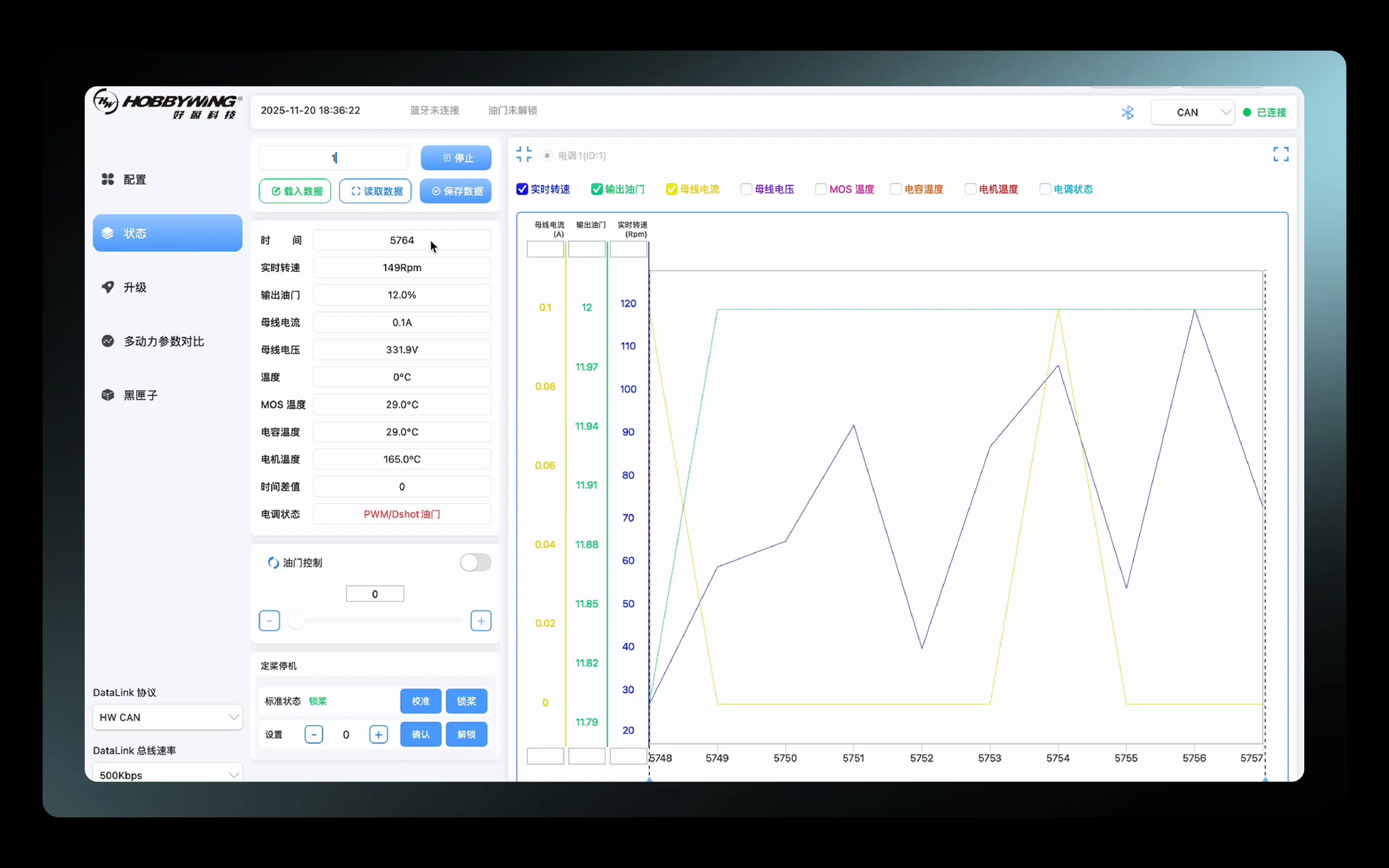Click the 电调状态 value PWM/Dshot油门
Viewport: 1389px width, 868px height.
click(402, 514)
